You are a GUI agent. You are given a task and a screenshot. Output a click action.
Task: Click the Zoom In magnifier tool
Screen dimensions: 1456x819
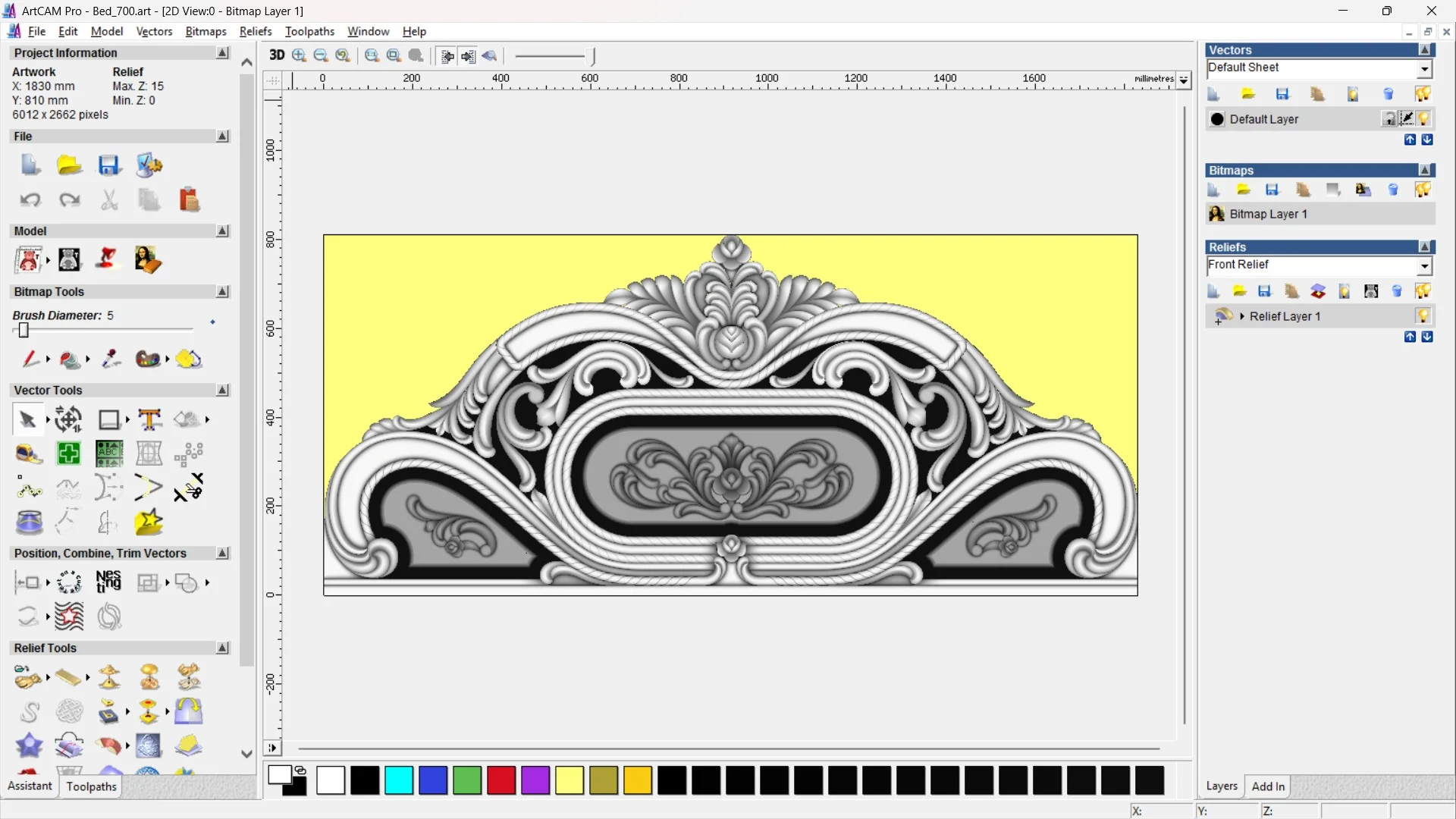[x=298, y=55]
